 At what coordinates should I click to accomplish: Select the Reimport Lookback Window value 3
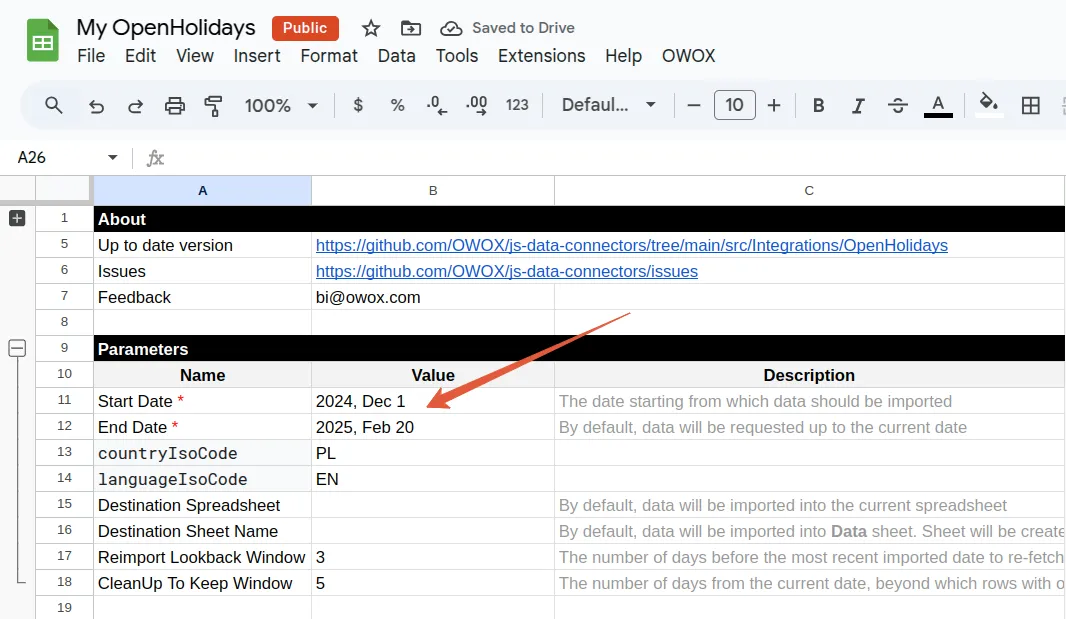pos(433,557)
